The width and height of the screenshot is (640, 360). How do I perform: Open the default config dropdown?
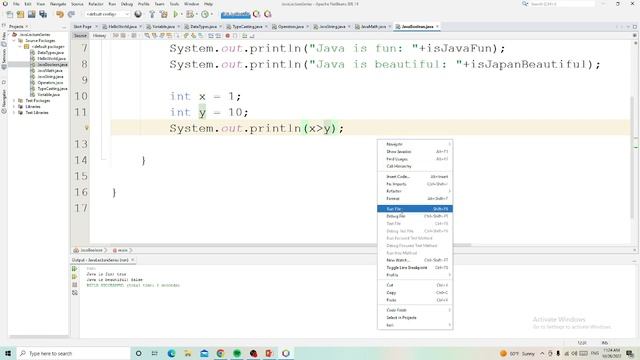coord(107,14)
